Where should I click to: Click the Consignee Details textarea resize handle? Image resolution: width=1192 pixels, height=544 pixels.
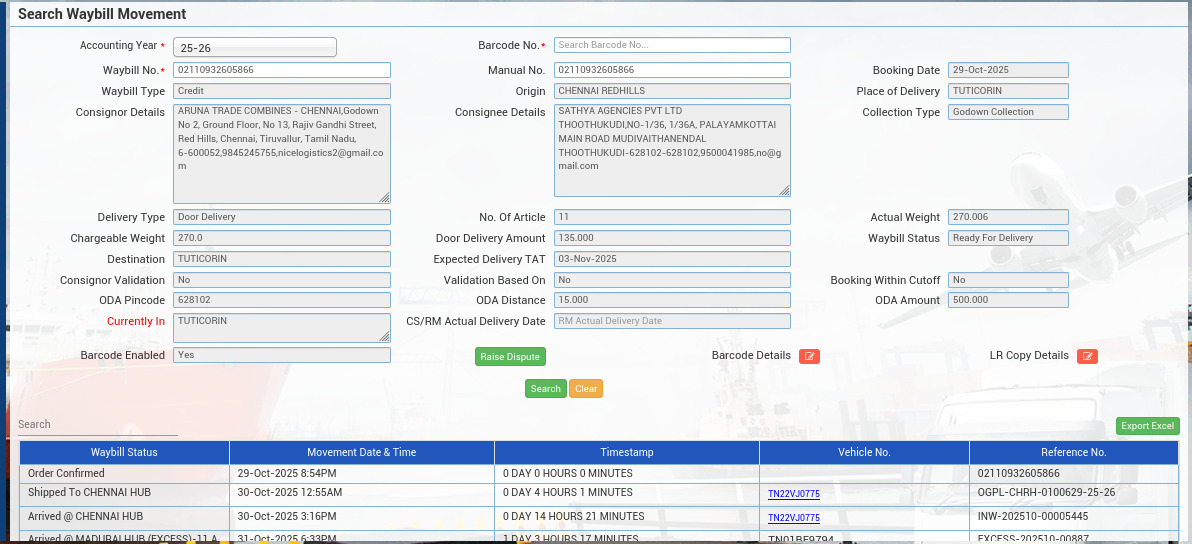click(784, 190)
